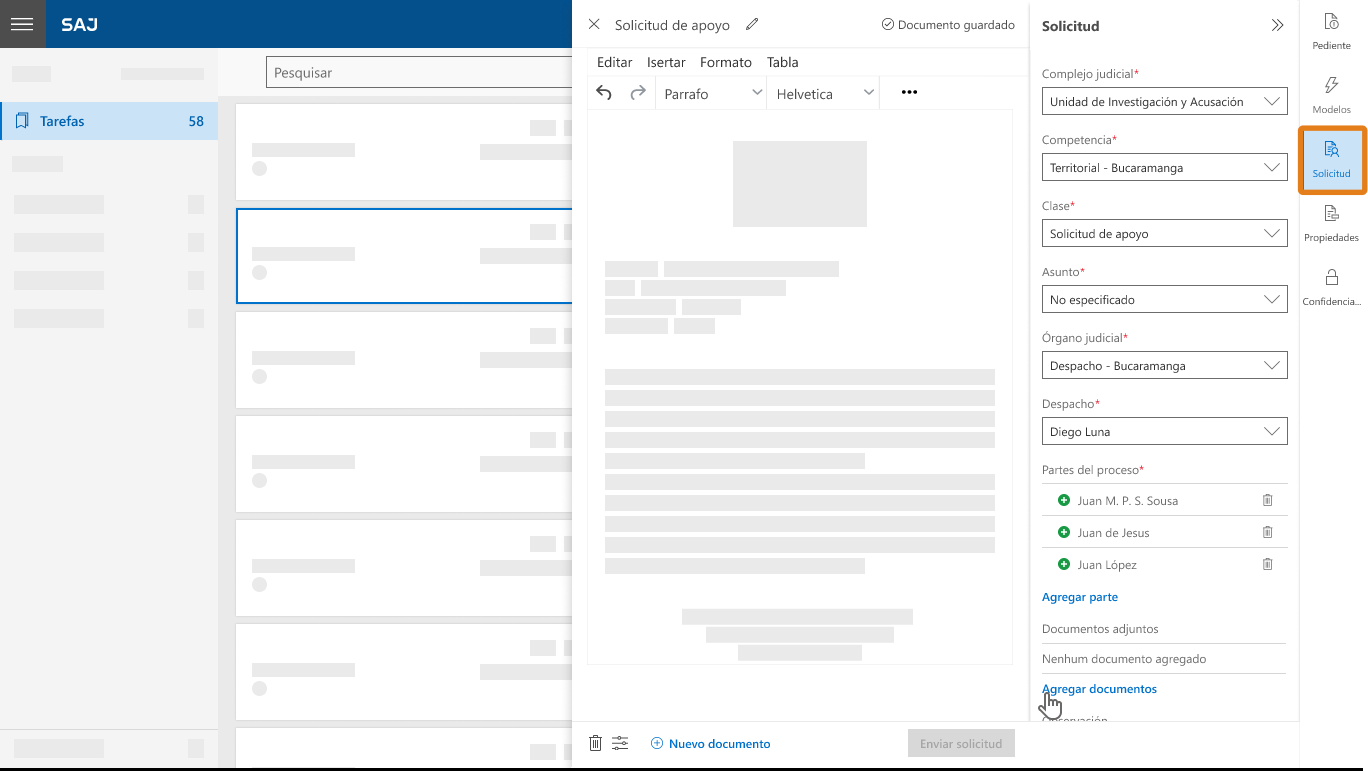Click inside the document editing area
1368x771 pixels.
(x=800, y=386)
